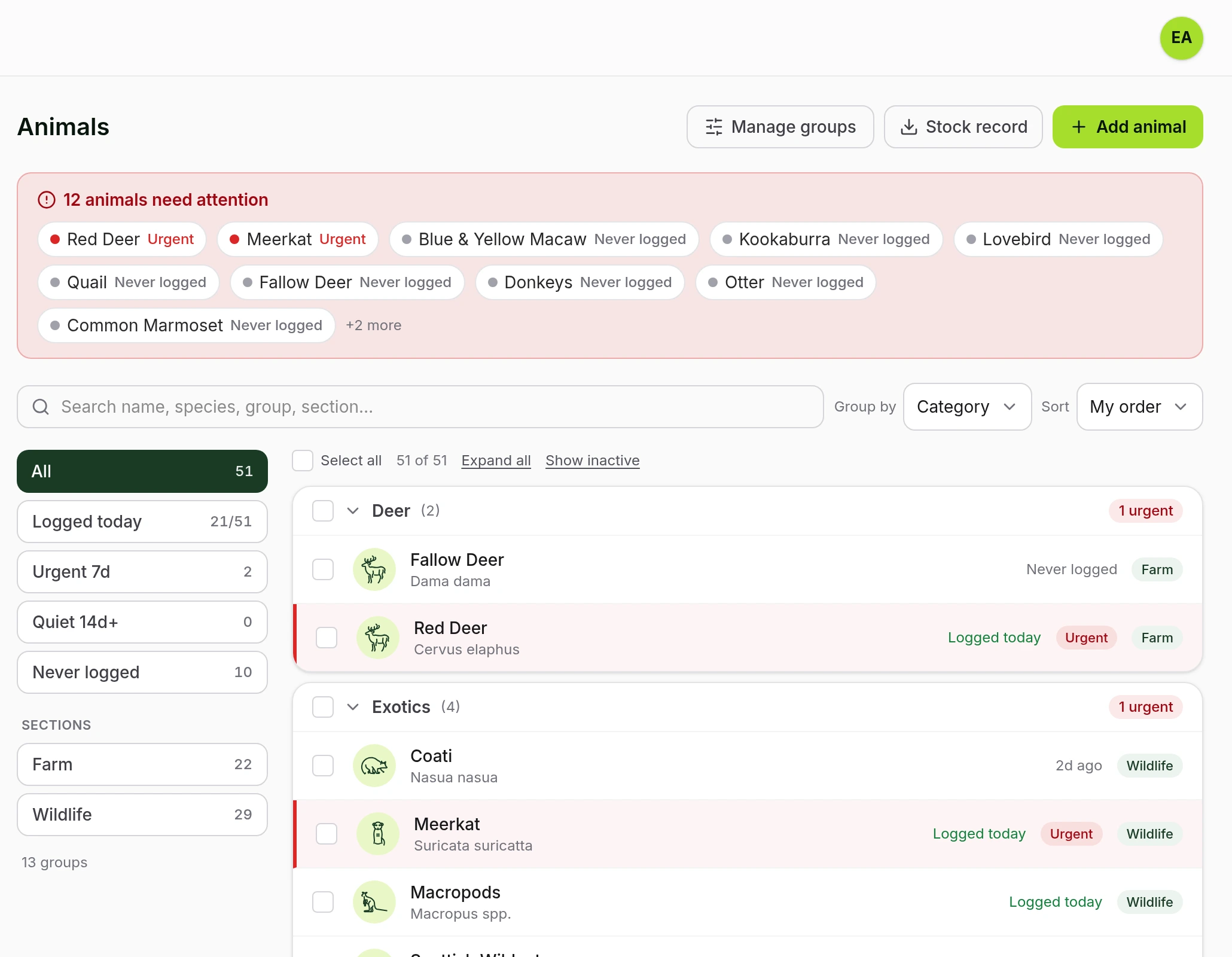Select the Quiet 14d+ filter
1232x957 pixels.
(142, 622)
